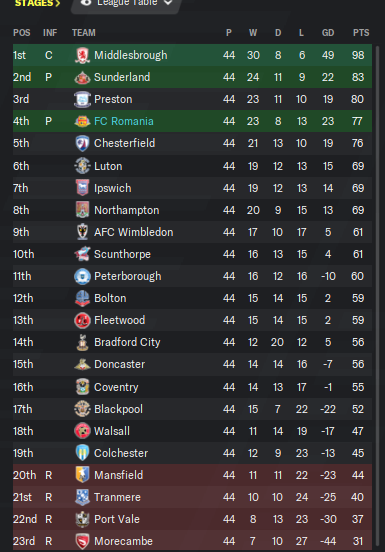Open Chesterfield via its crest icon
Image resolution: width=385 pixels, height=552 pixels.
click(x=82, y=143)
